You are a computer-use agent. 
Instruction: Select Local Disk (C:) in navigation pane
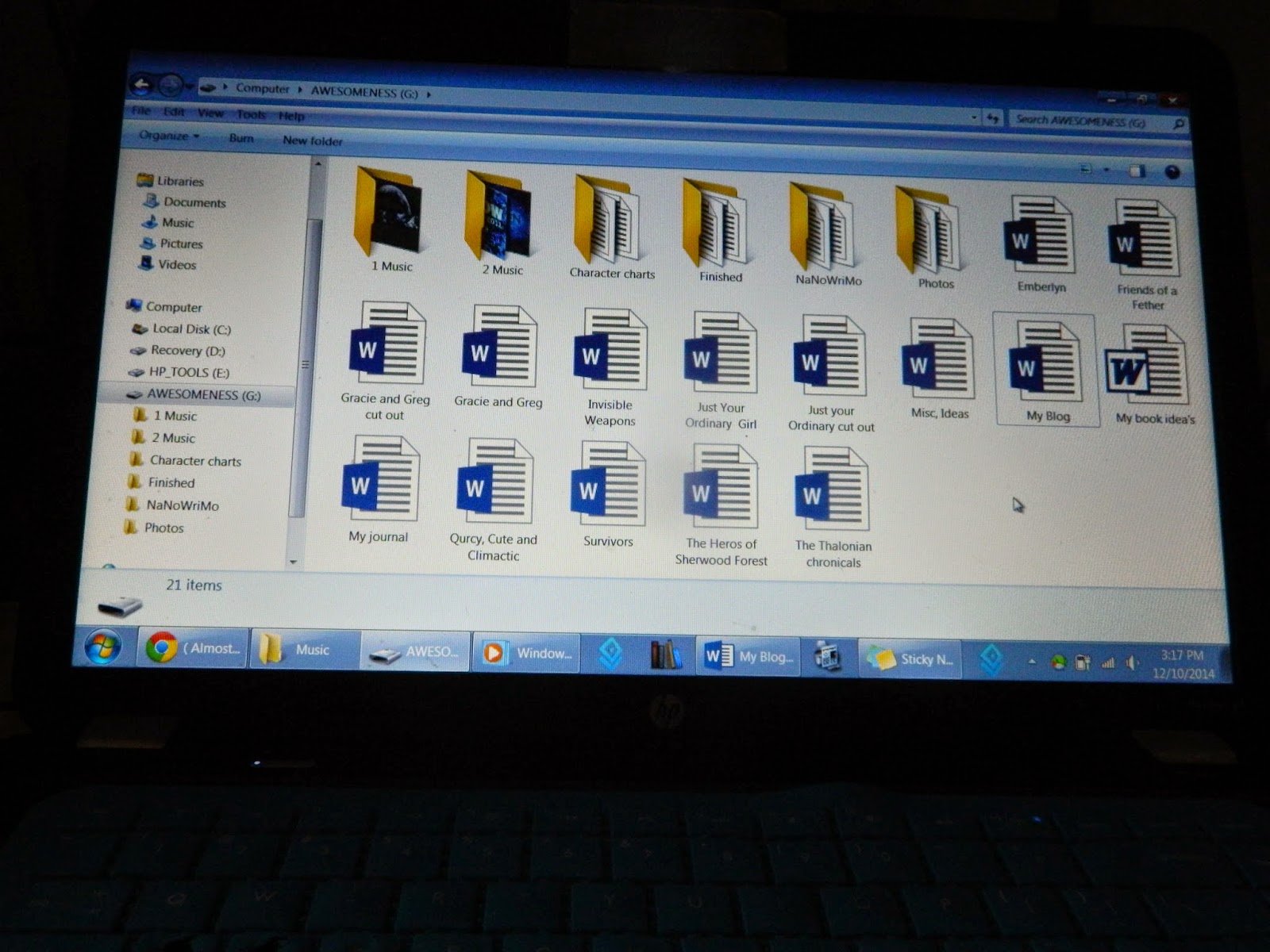(182, 328)
